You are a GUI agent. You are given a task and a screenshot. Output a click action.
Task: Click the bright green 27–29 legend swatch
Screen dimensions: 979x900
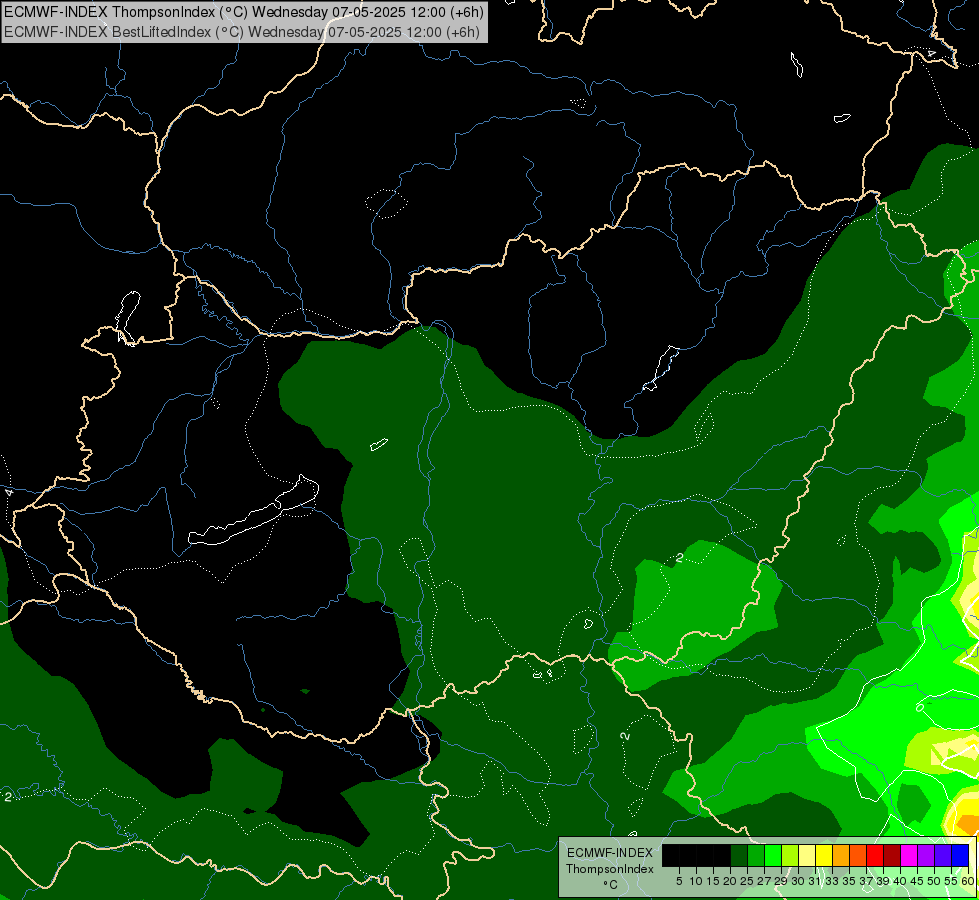click(773, 855)
